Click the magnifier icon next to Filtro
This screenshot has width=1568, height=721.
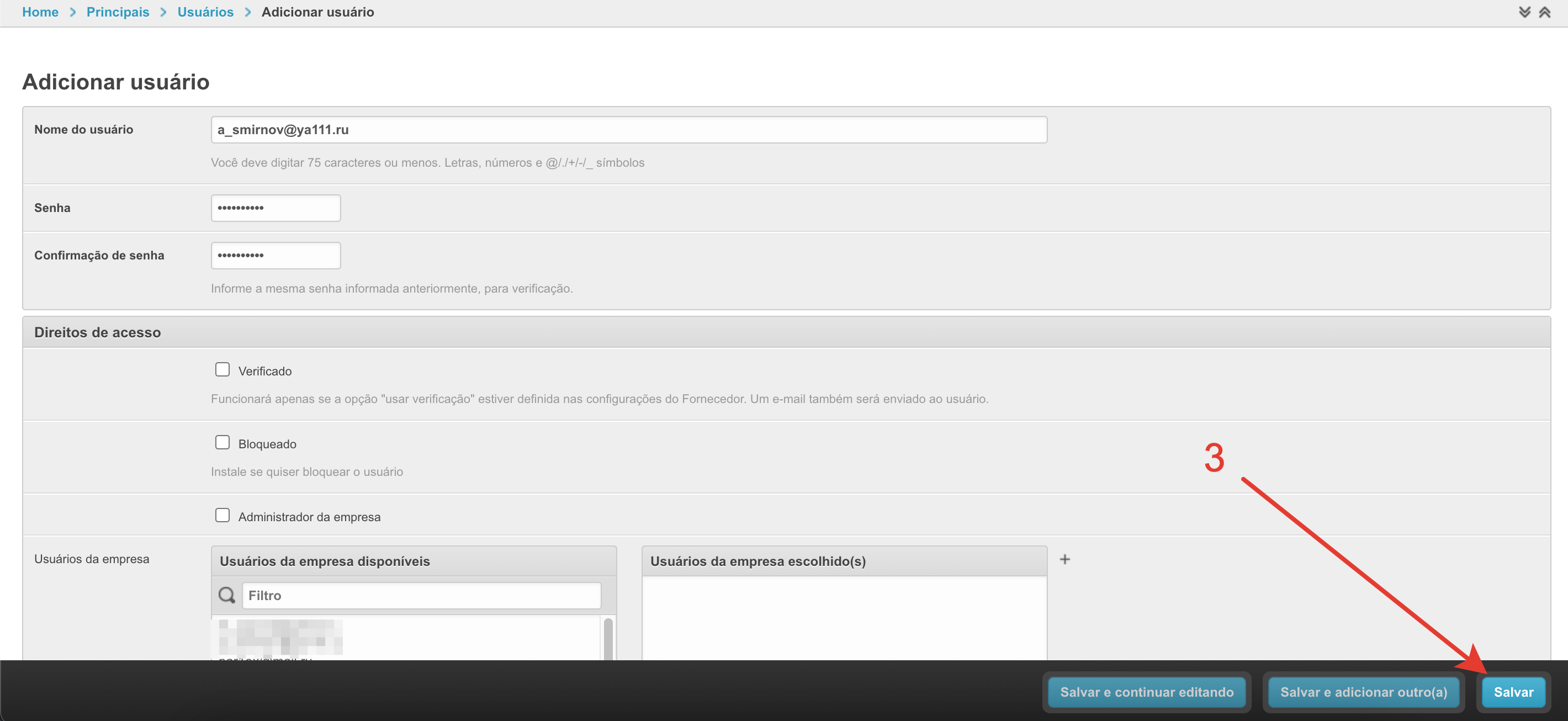click(x=226, y=595)
